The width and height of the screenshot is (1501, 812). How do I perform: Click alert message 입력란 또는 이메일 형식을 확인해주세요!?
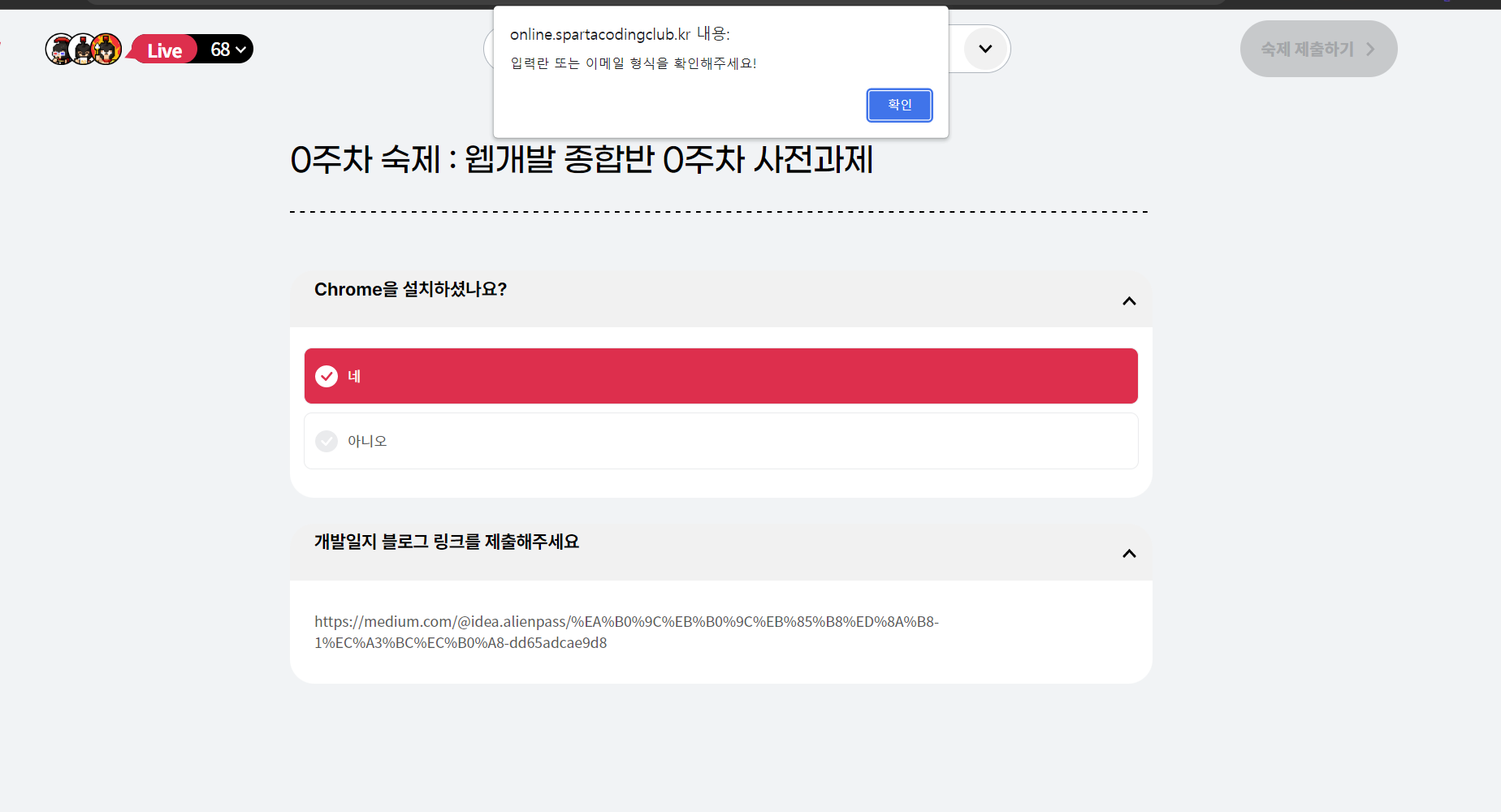click(634, 63)
